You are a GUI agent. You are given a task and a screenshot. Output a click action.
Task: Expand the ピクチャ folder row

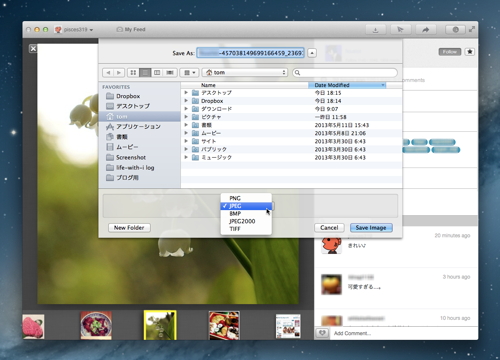click(186, 117)
